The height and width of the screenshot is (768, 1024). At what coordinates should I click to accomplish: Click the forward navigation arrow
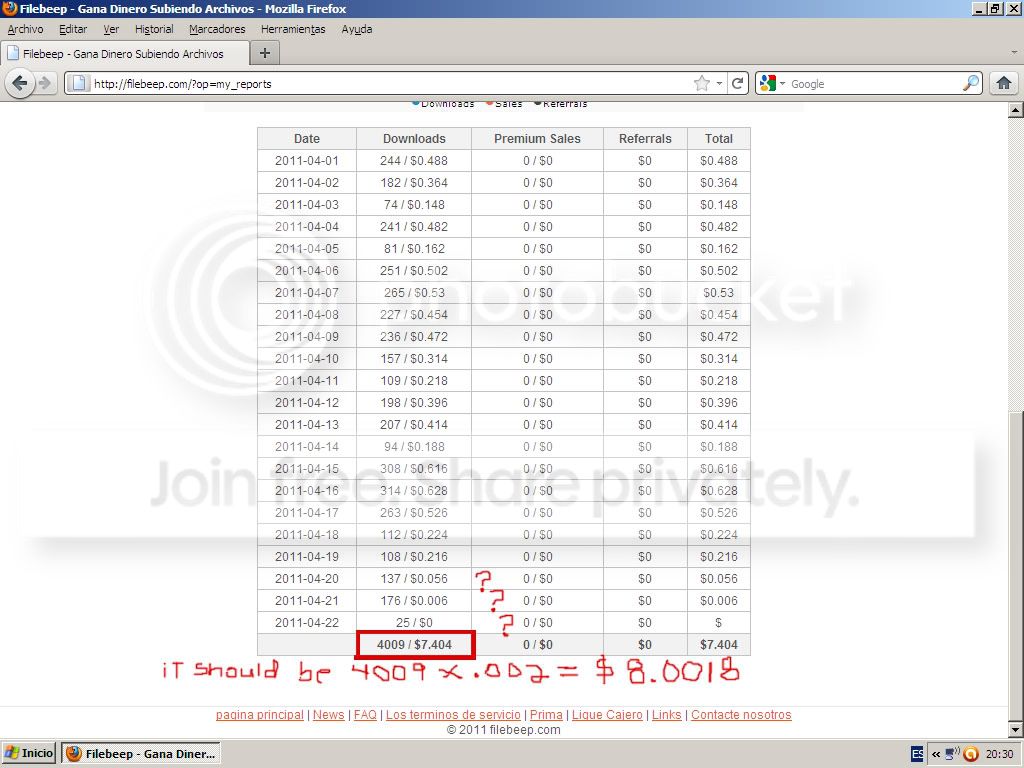point(44,84)
